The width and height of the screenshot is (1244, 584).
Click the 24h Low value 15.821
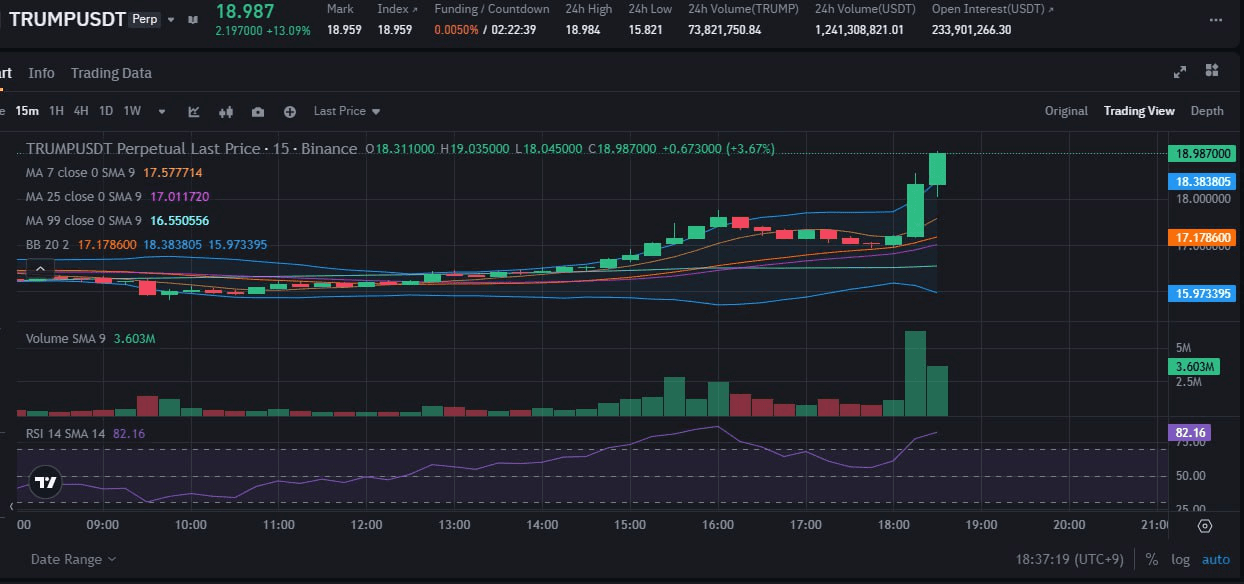click(x=646, y=30)
